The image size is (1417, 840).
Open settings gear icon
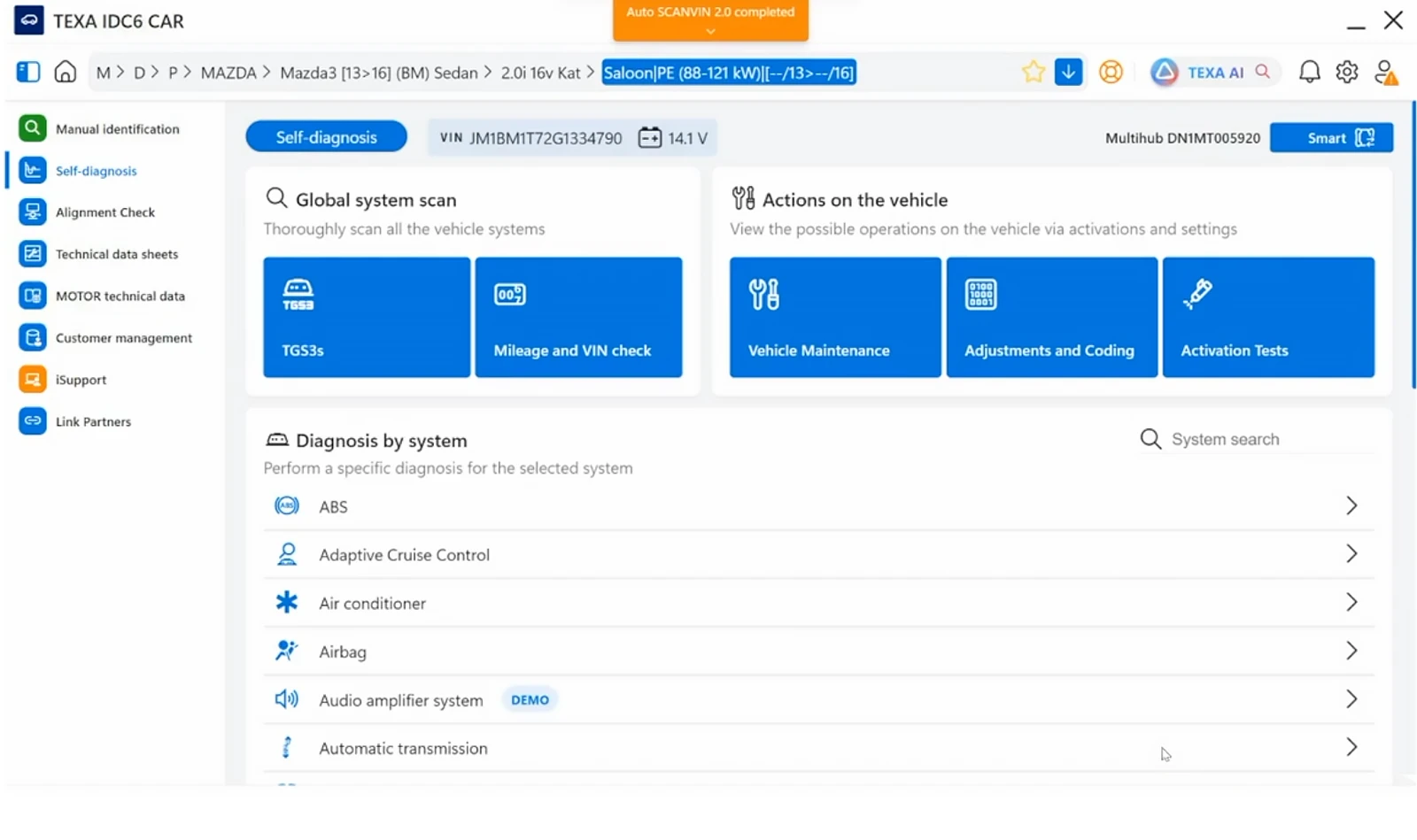[1347, 72]
